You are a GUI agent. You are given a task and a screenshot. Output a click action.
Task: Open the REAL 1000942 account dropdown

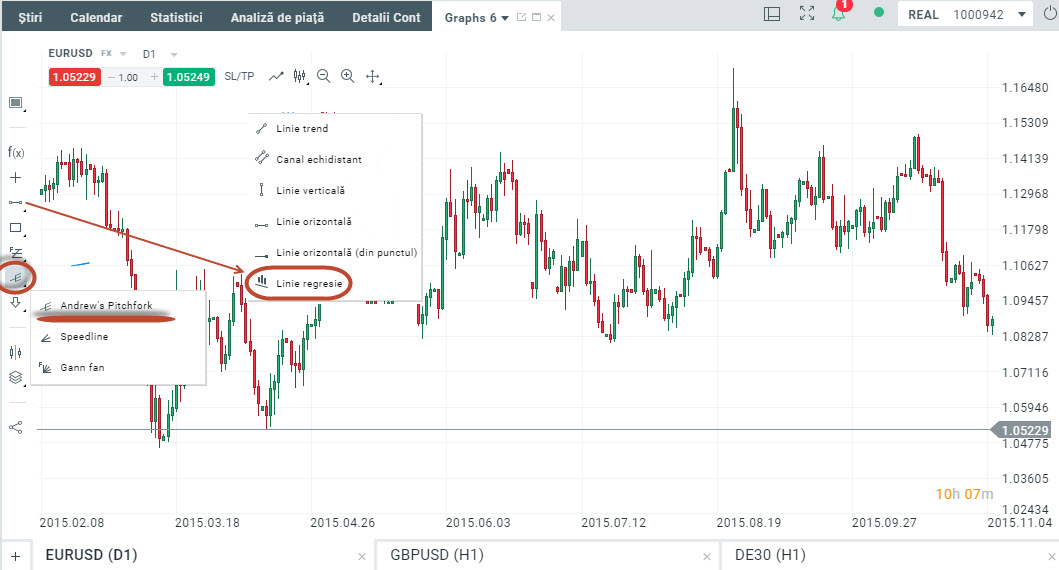(967, 15)
